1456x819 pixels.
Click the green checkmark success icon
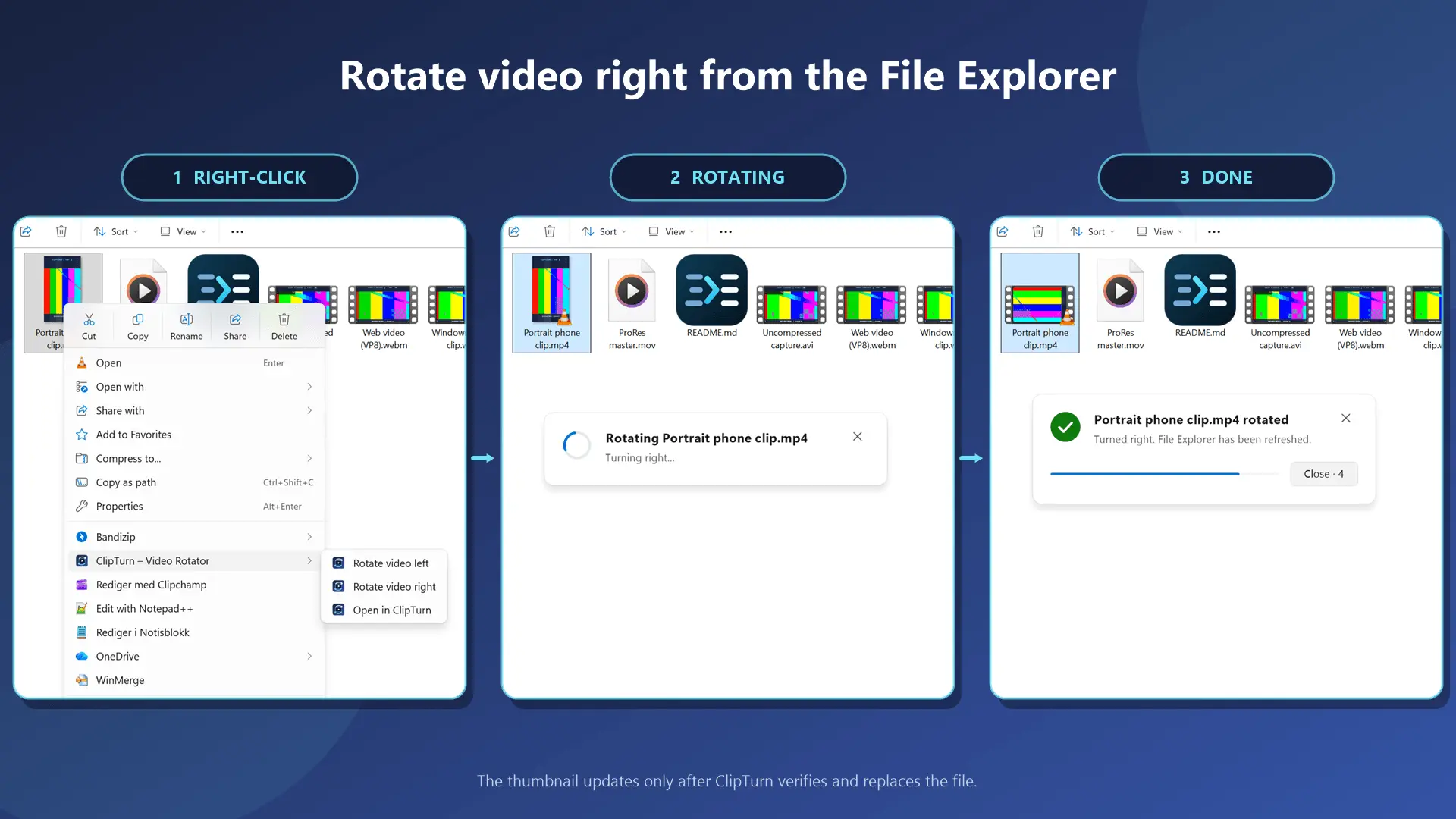click(x=1065, y=427)
